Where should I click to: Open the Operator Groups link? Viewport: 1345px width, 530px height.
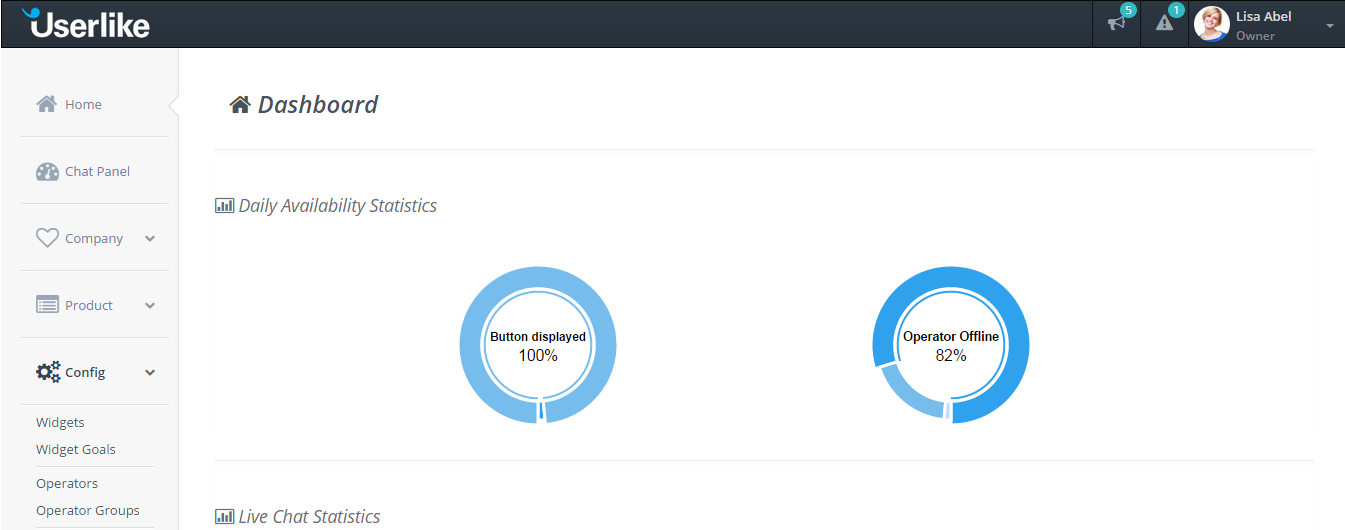click(88, 510)
